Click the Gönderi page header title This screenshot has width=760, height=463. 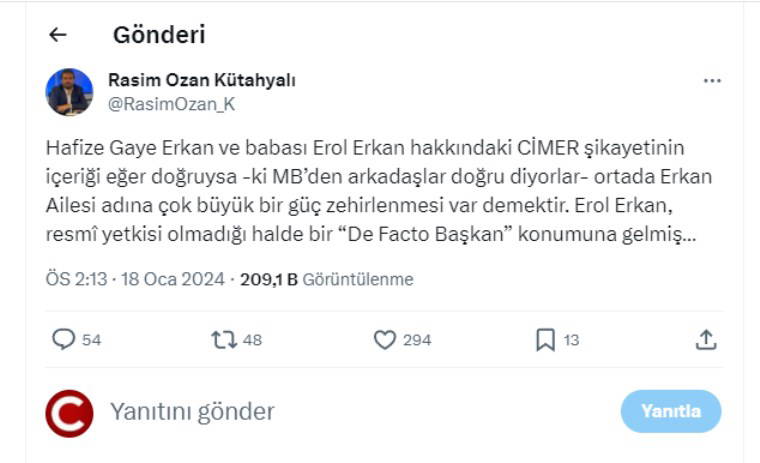pyautogui.click(x=159, y=35)
